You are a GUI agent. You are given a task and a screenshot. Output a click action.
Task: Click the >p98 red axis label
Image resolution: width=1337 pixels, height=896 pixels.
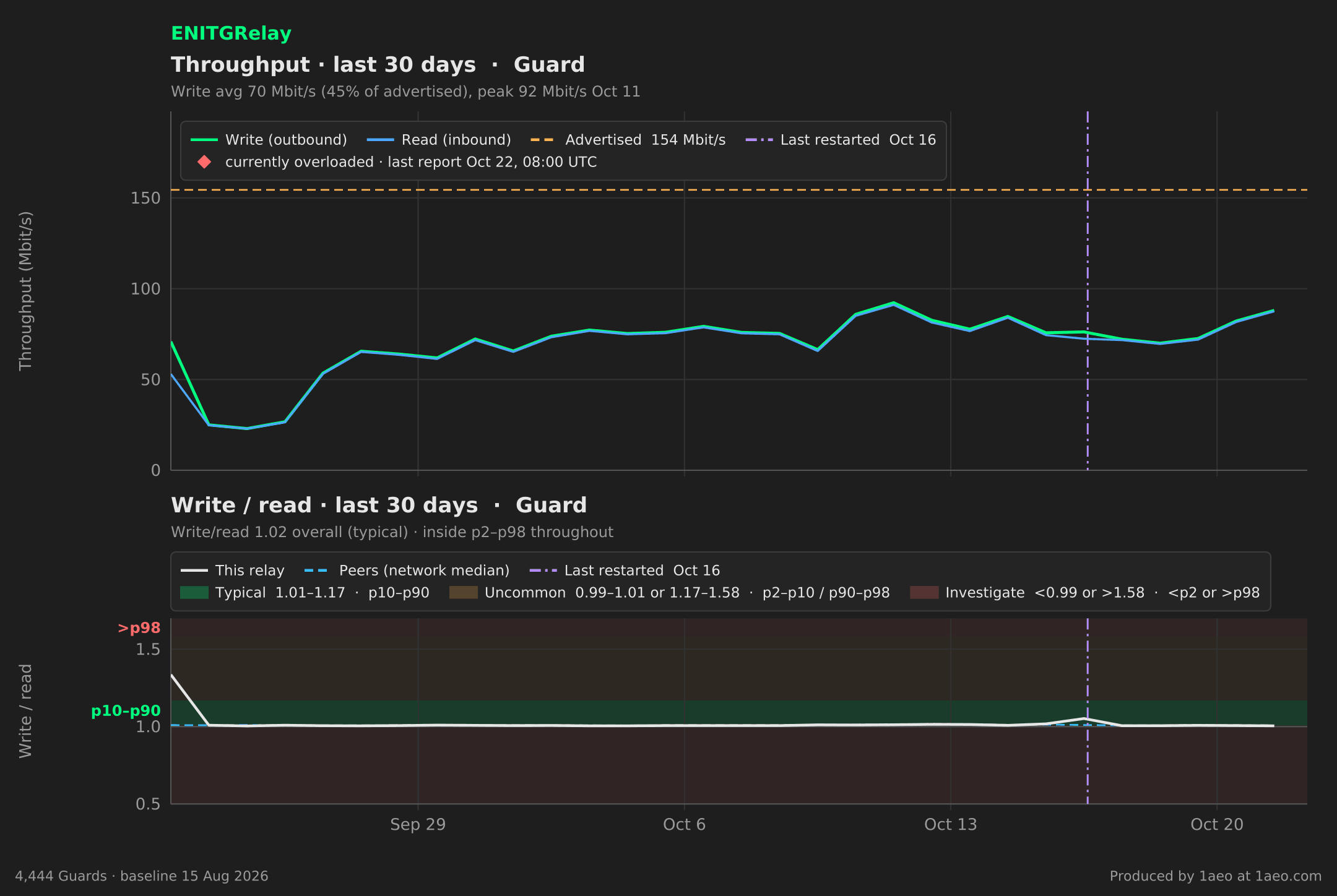139,628
